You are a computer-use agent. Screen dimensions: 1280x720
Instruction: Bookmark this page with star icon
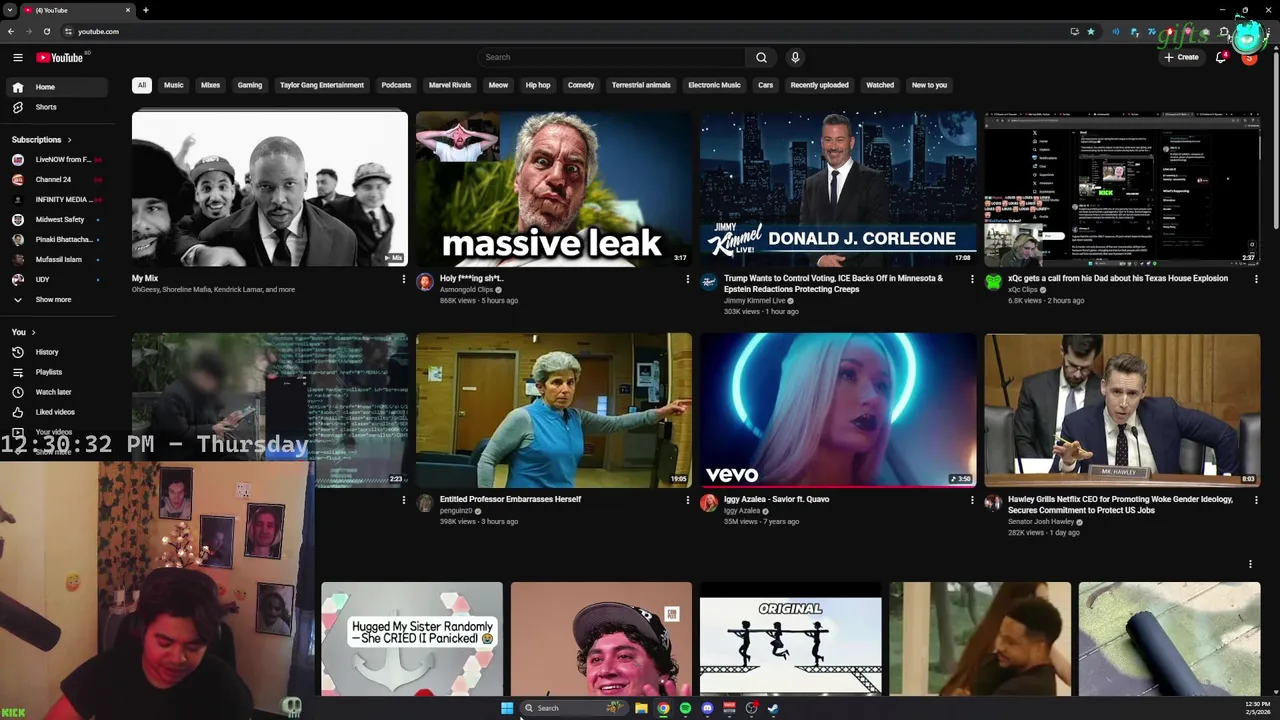point(1091,31)
